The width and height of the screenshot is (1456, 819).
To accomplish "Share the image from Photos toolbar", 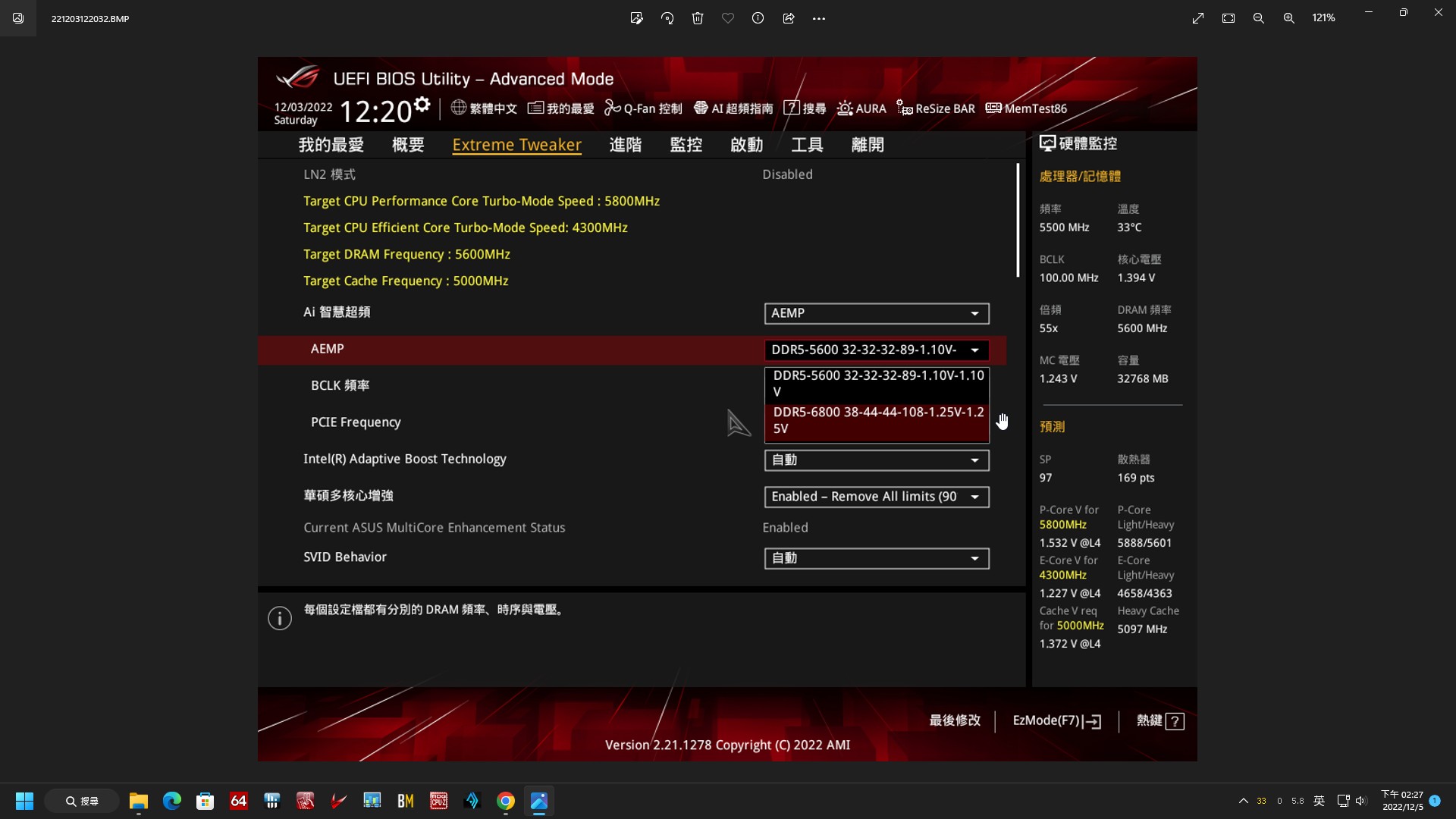I will coord(789,18).
